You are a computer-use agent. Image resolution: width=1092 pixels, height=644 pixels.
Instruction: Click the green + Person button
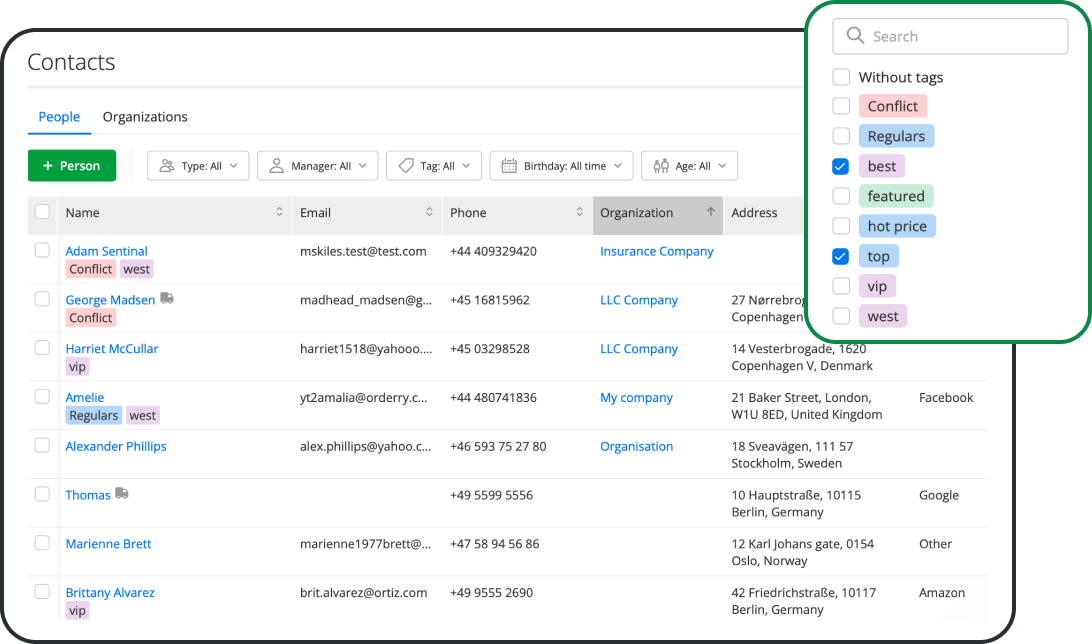pos(72,165)
